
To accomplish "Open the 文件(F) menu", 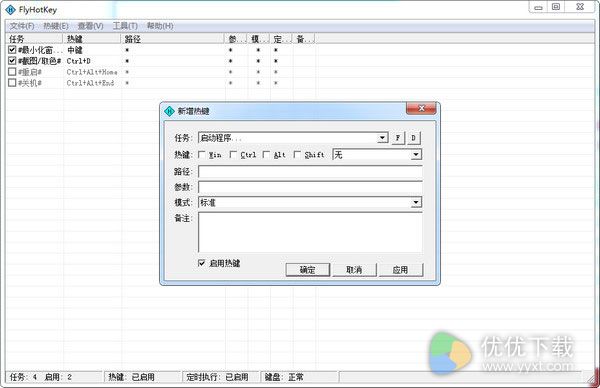I will pos(22,26).
